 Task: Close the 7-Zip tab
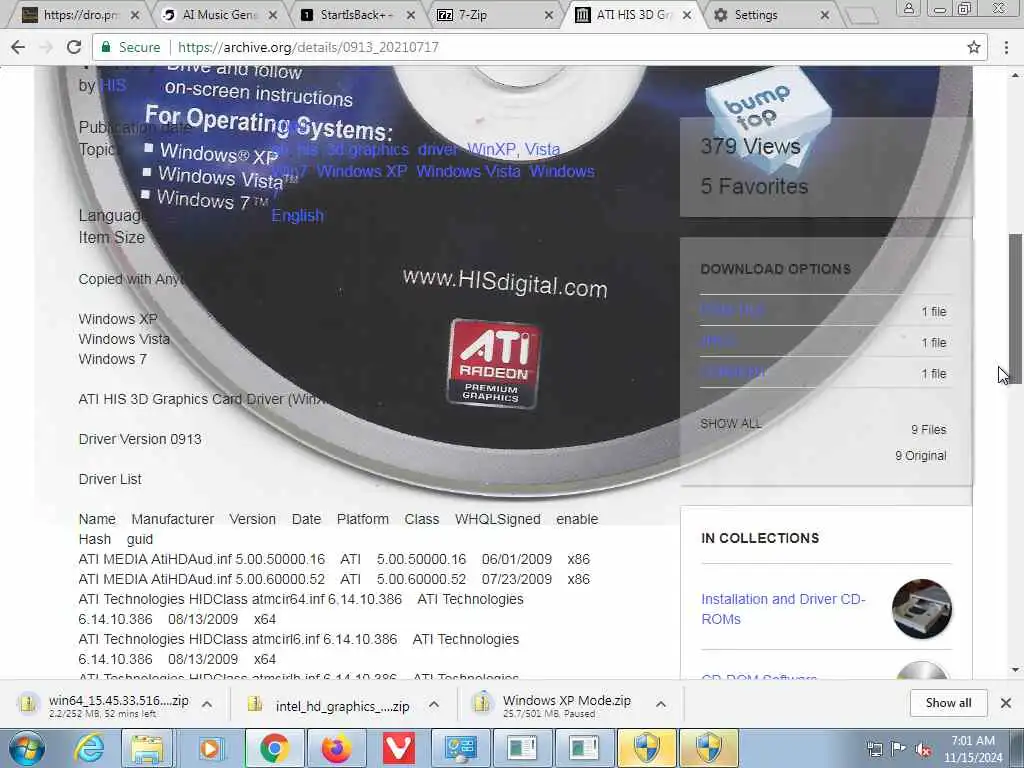(549, 15)
